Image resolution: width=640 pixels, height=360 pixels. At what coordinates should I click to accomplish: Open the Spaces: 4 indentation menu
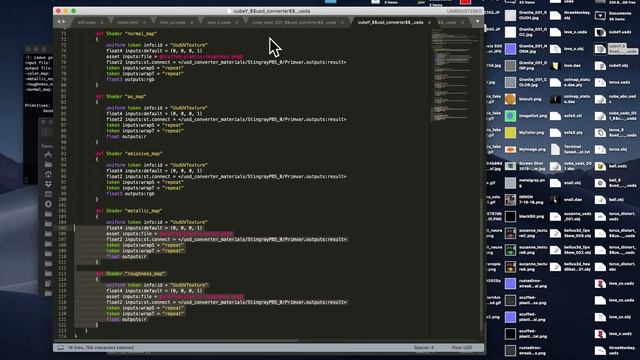tap(424, 348)
